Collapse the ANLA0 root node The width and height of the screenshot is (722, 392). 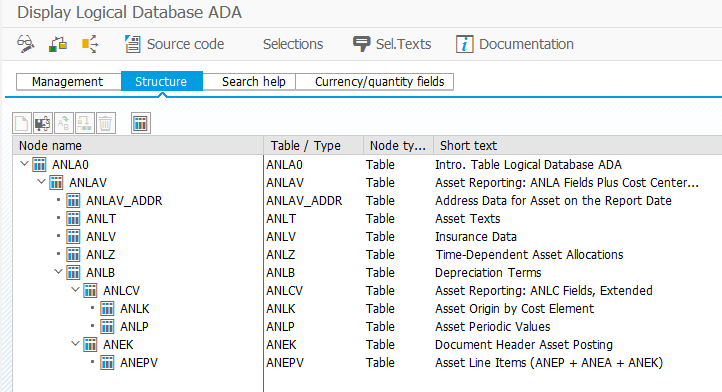(x=24, y=164)
